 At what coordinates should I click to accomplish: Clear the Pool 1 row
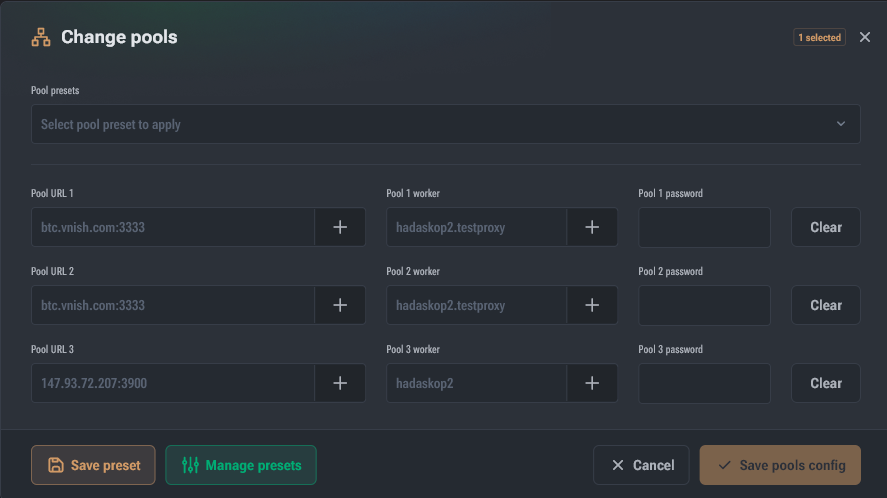pos(826,227)
